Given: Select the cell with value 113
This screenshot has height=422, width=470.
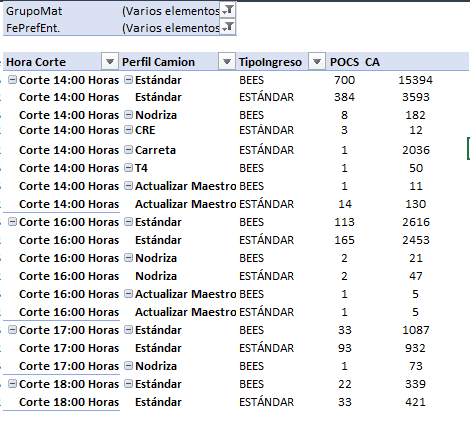Looking at the screenshot, I should pos(345,222).
